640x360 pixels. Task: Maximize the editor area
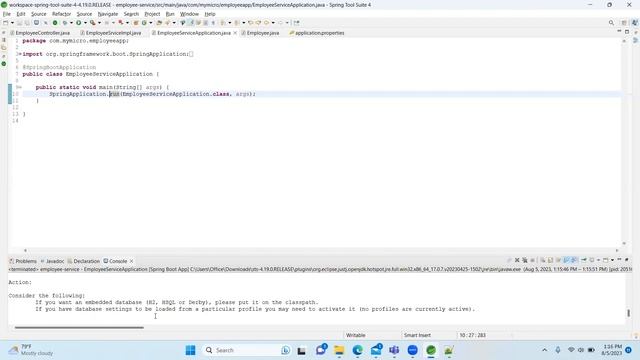(627, 31)
